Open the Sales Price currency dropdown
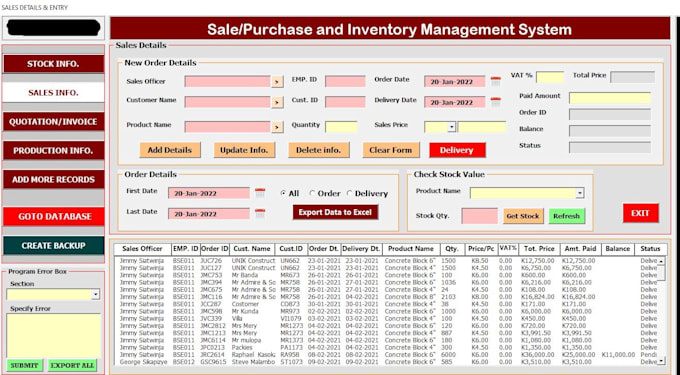 451,127
